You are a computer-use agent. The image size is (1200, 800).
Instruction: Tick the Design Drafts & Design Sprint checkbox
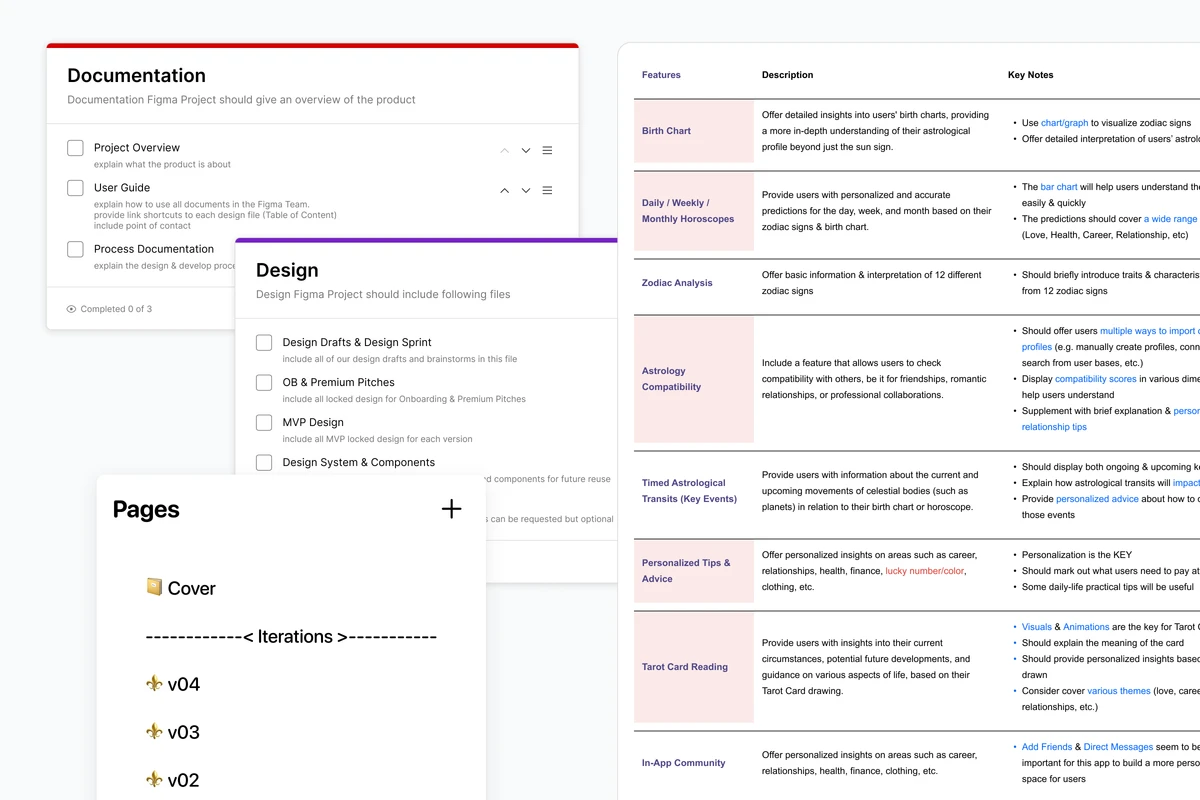(264, 342)
